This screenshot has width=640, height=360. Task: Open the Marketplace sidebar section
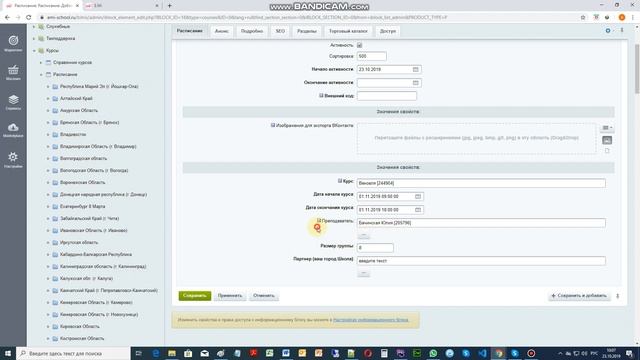point(13,130)
